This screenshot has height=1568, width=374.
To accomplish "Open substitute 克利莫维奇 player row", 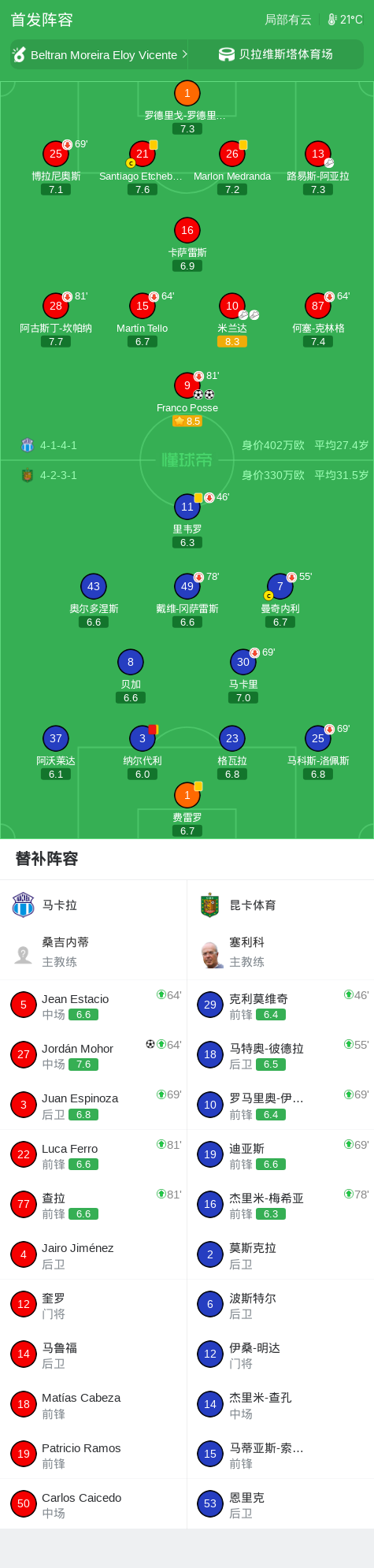I will (280, 1005).
